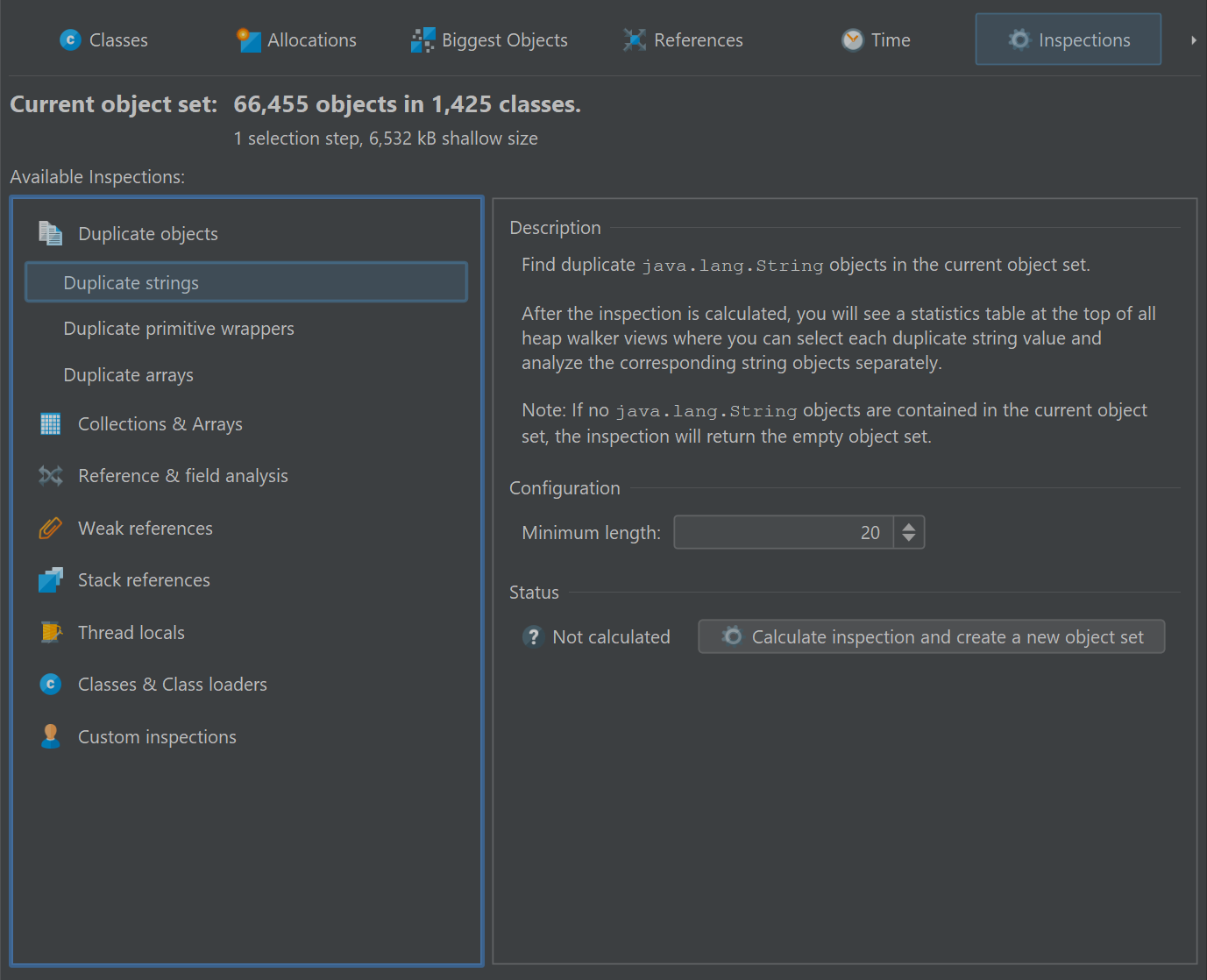Click Calculate inspection and create new object set

[932, 636]
